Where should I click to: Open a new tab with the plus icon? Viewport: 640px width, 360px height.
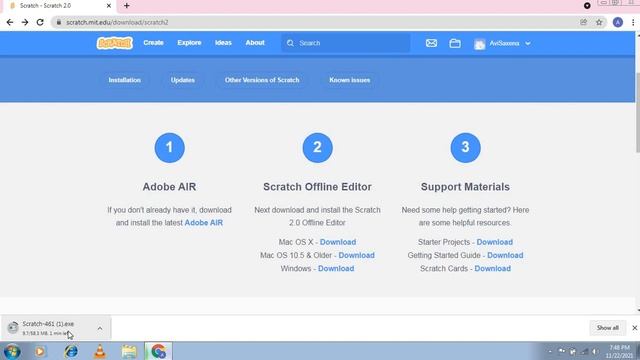[127, 6]
